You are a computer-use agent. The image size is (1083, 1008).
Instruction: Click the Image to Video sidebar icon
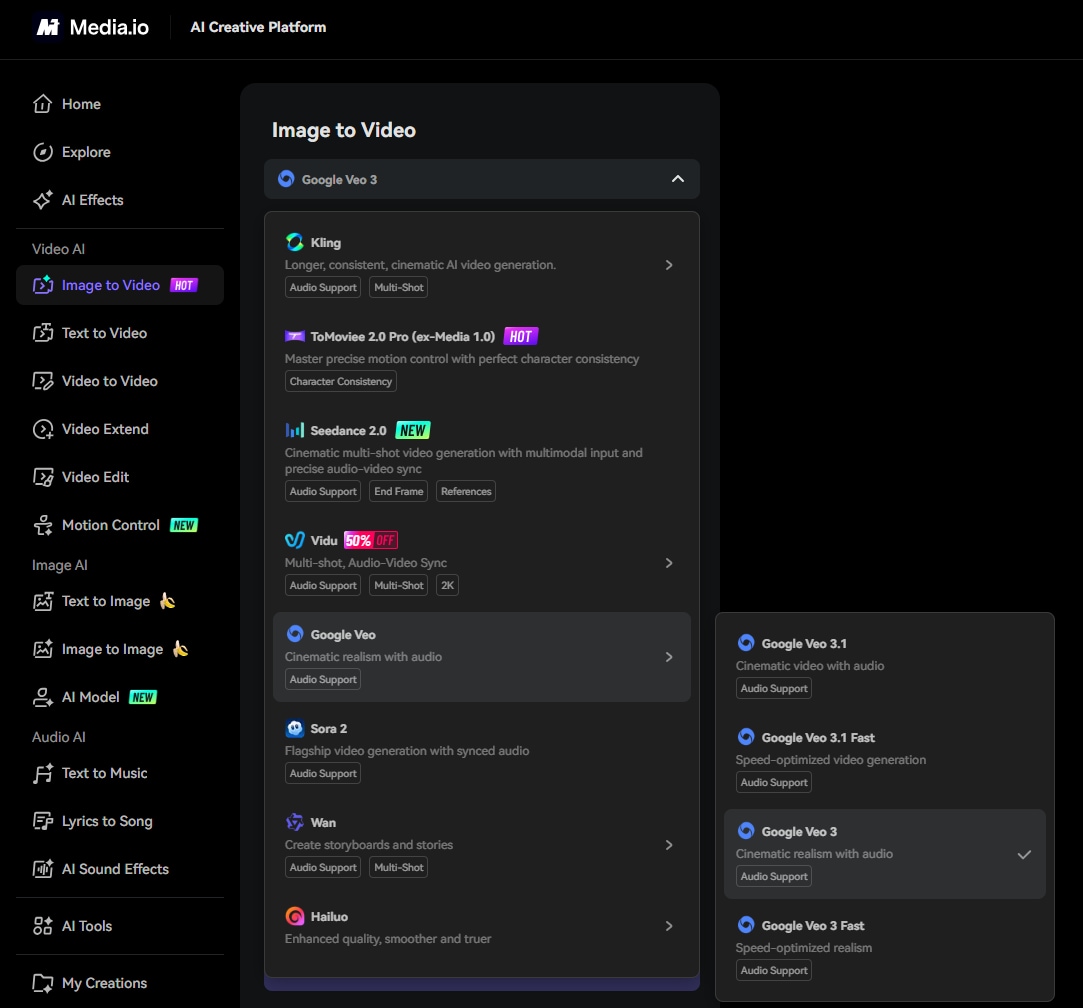point(43,285)
